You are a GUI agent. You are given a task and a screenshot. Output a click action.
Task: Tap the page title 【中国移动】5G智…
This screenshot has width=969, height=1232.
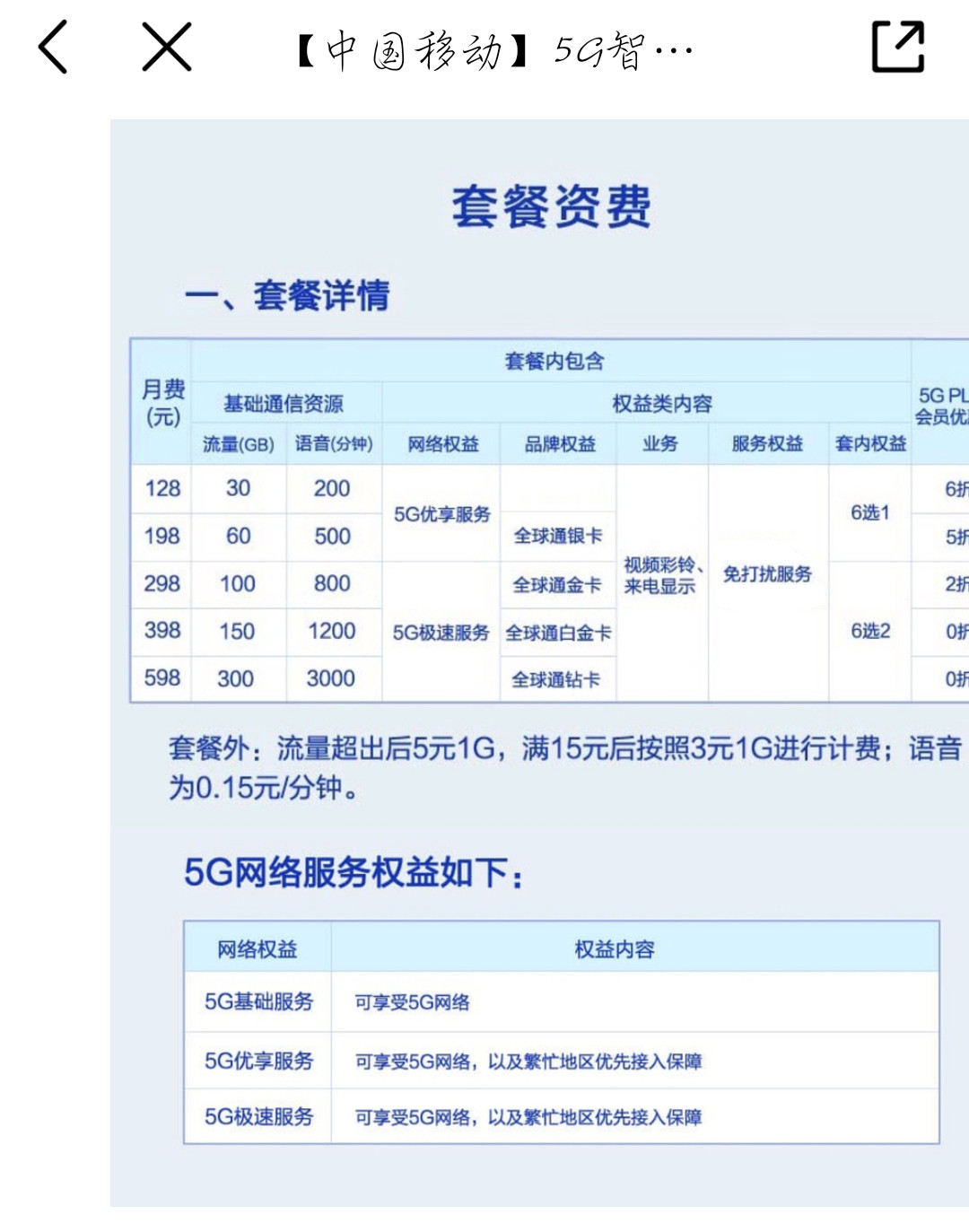point(494,50)
